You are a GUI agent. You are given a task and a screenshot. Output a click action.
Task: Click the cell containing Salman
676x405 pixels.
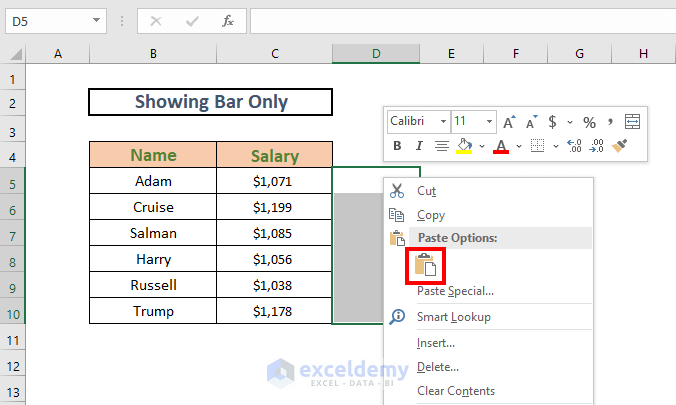153,233
